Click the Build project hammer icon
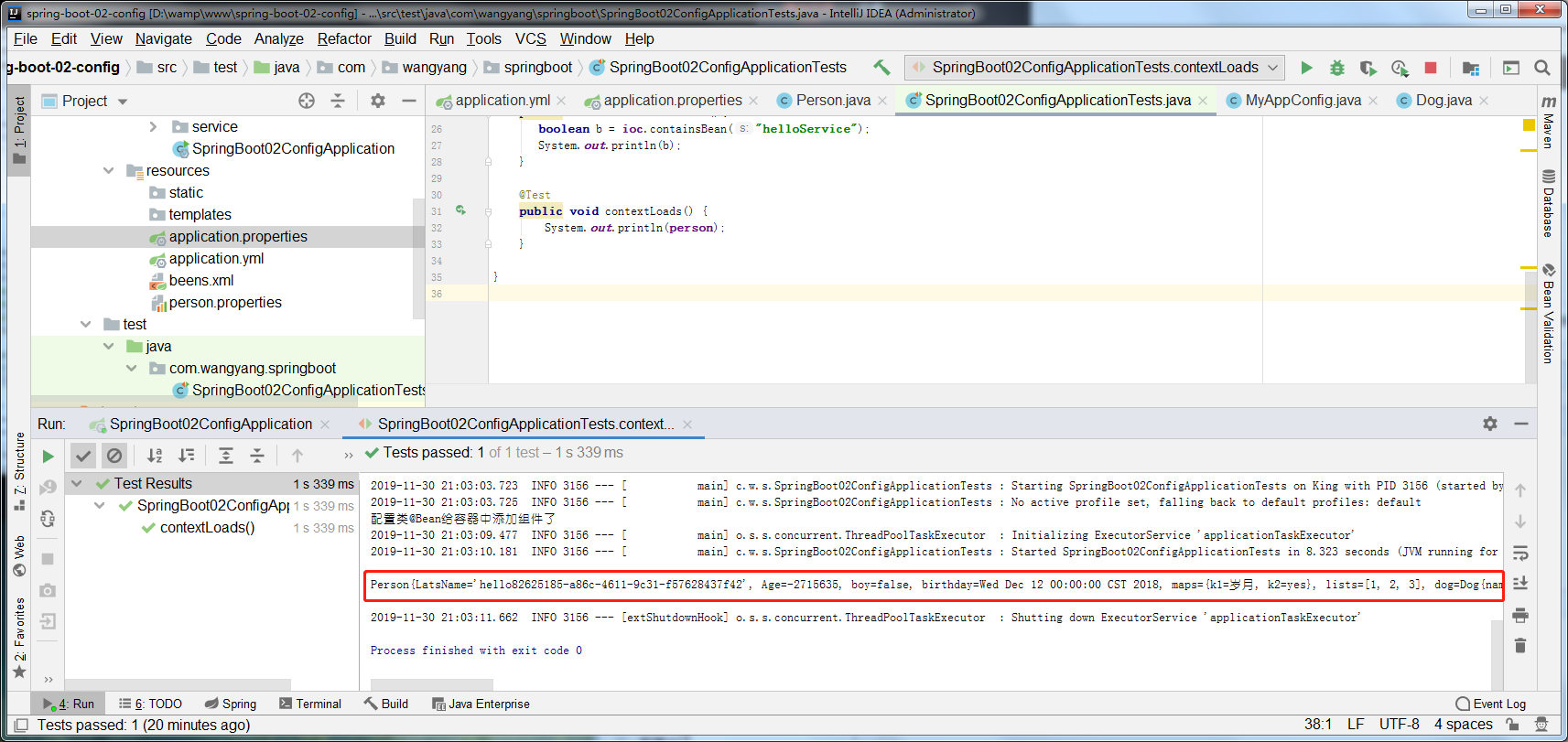Image resolution: width=1568 pixels, height=742 pixels. [881, 67]
